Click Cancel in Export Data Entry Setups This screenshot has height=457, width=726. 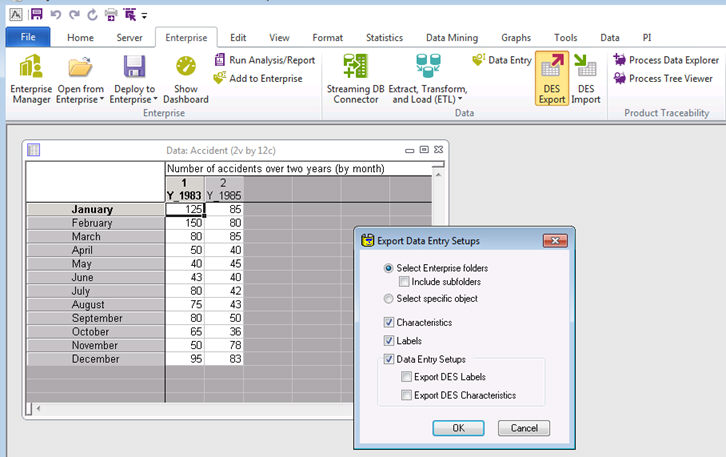click(x=524, y=428)
